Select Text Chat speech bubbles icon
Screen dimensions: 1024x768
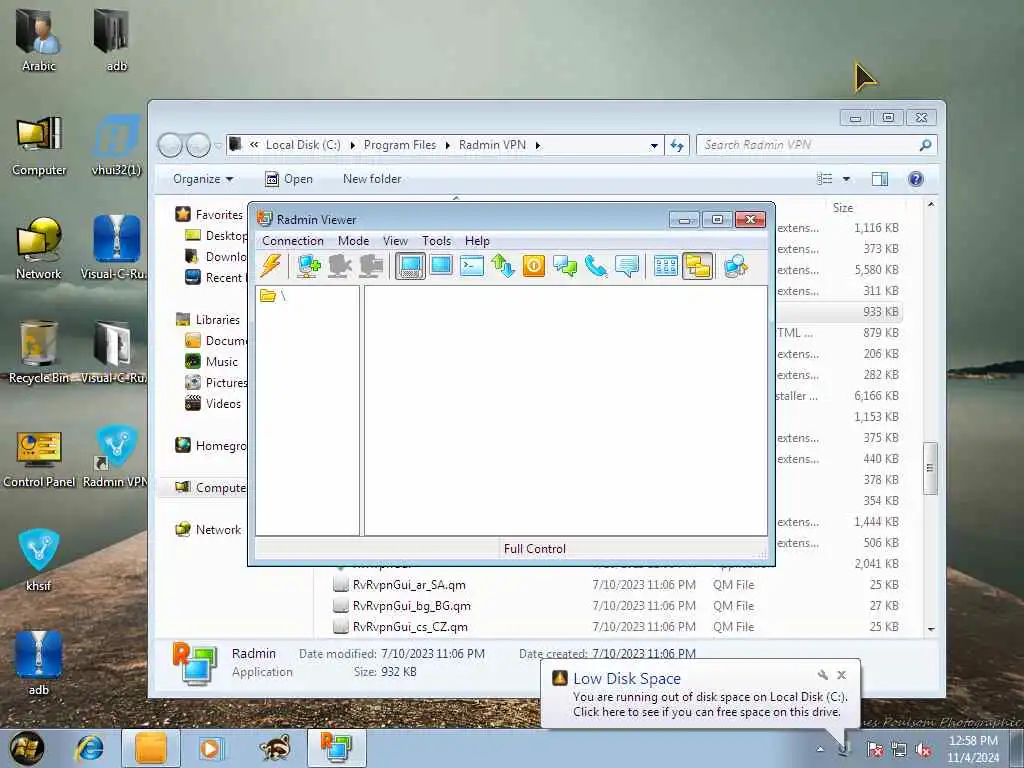565,266
